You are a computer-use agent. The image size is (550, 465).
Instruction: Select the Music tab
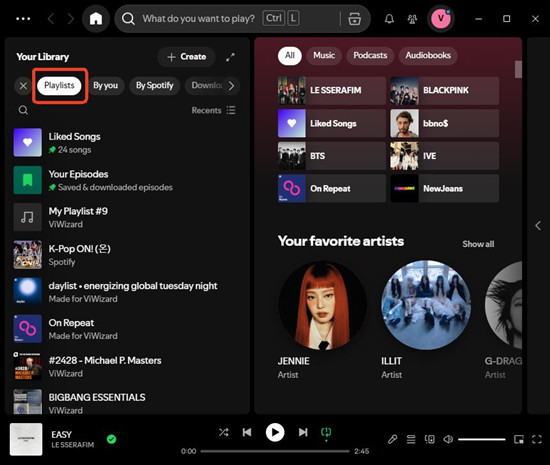tap(324, 56)
